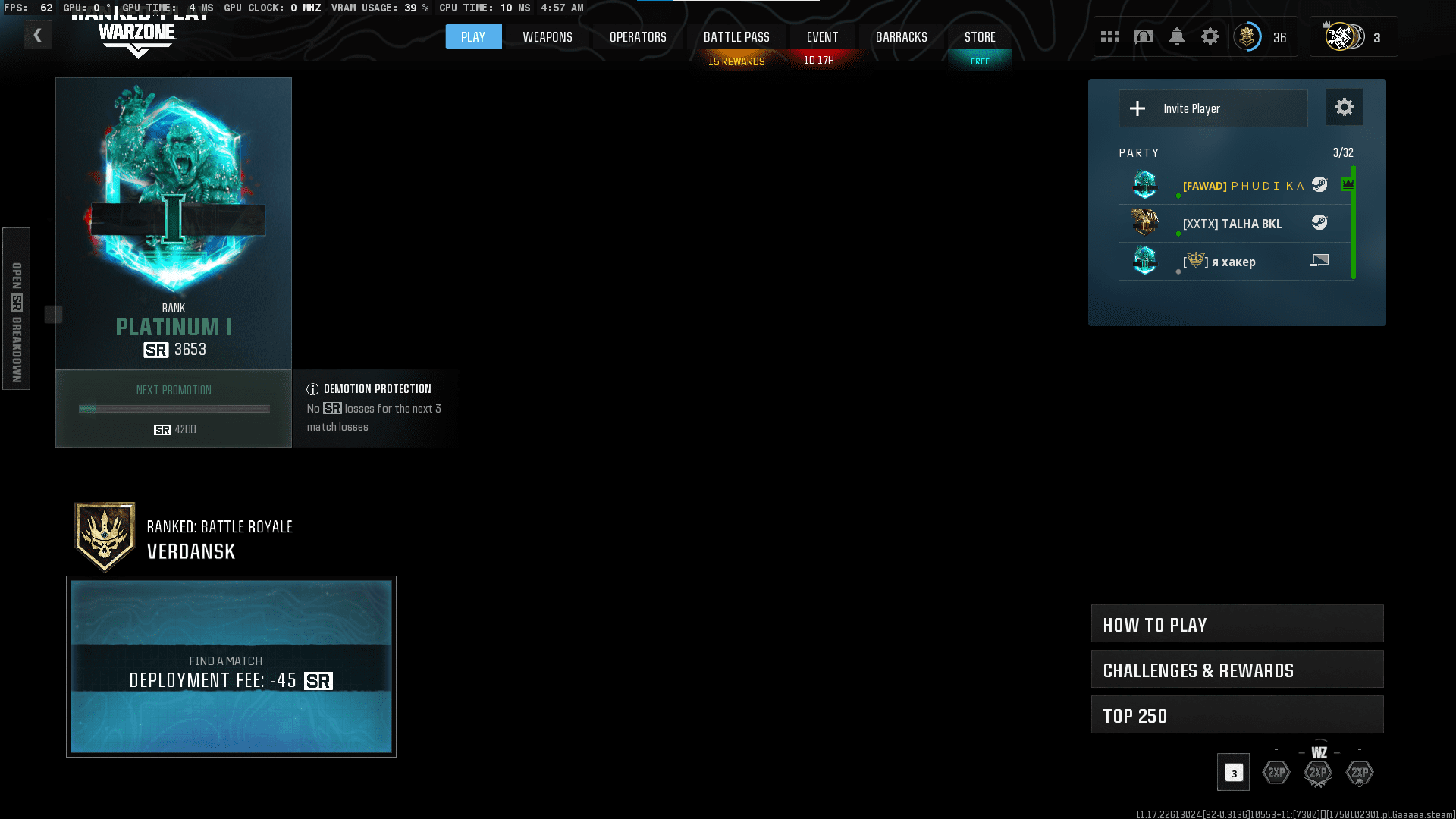This screenshot has width=1456, height=819.
Task: Open the grid menu icon in top bar
Action: pos(1110,36)
